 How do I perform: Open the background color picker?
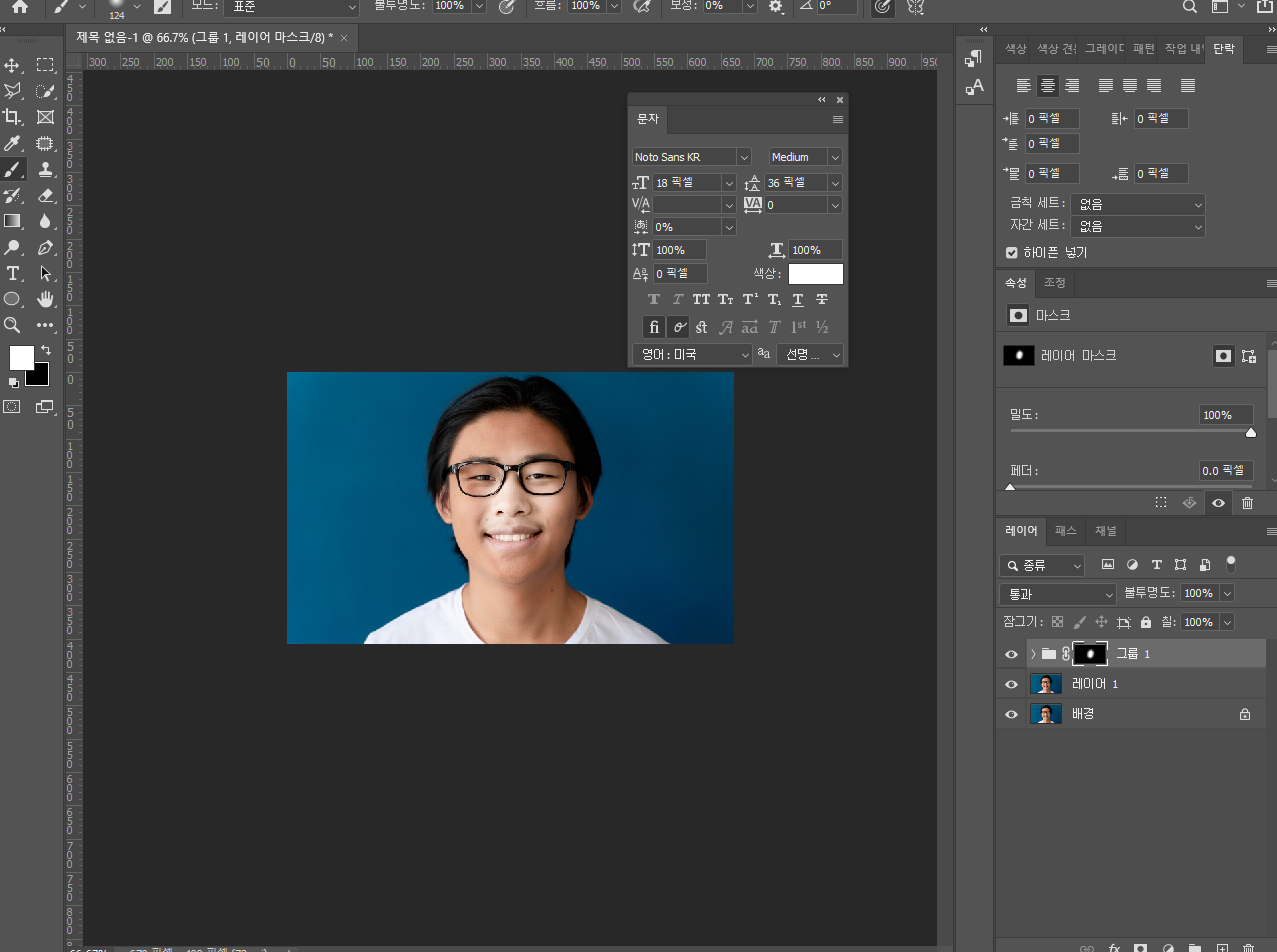[x=40, y=377]
